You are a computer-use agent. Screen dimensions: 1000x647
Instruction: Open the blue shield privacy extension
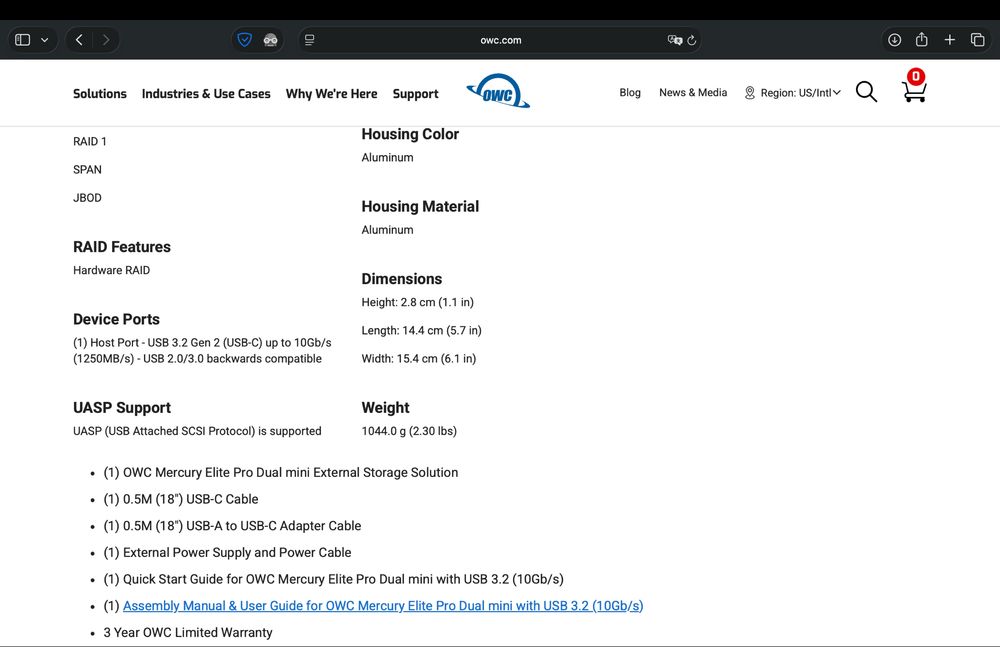(244, 40)
